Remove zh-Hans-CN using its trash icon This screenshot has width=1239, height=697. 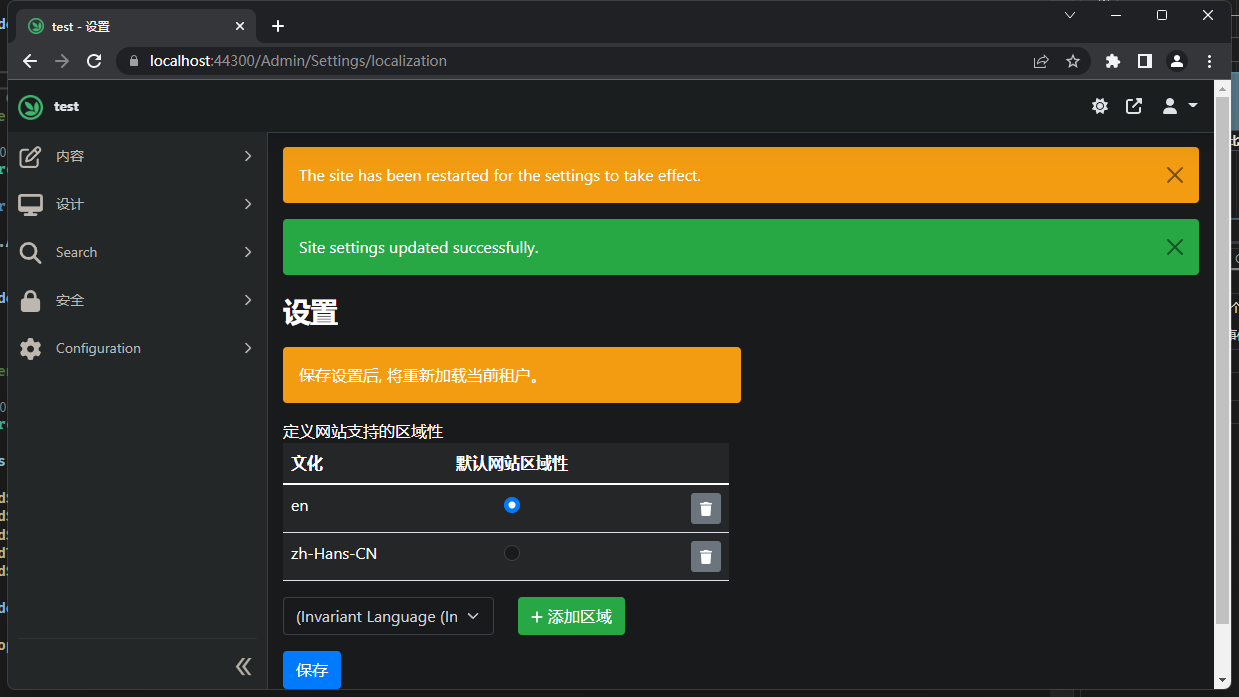pyautogui.click(x=705, y=556)
